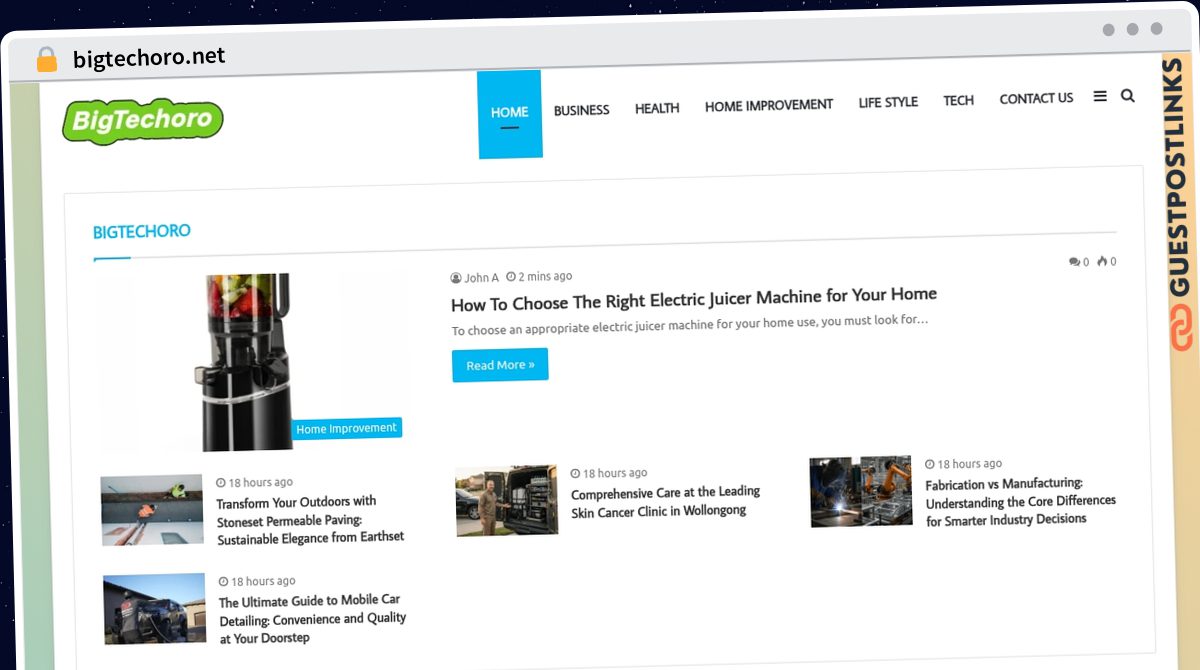Open the hamburger menu icon
The width and height of the screenshot is (1200, 670).
pyautogui.click(x=1100, y=97)
